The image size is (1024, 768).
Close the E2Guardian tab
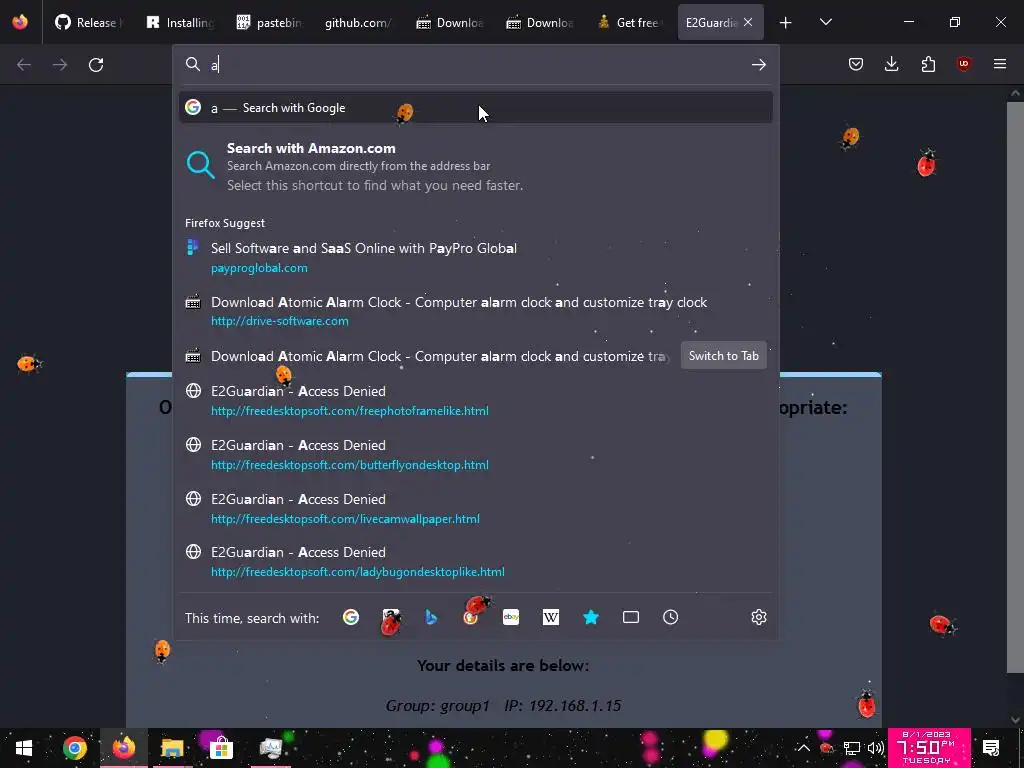748,22
